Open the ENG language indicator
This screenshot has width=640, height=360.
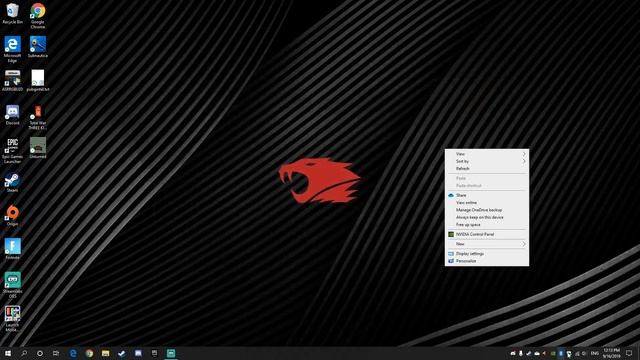tap(595, 353)
